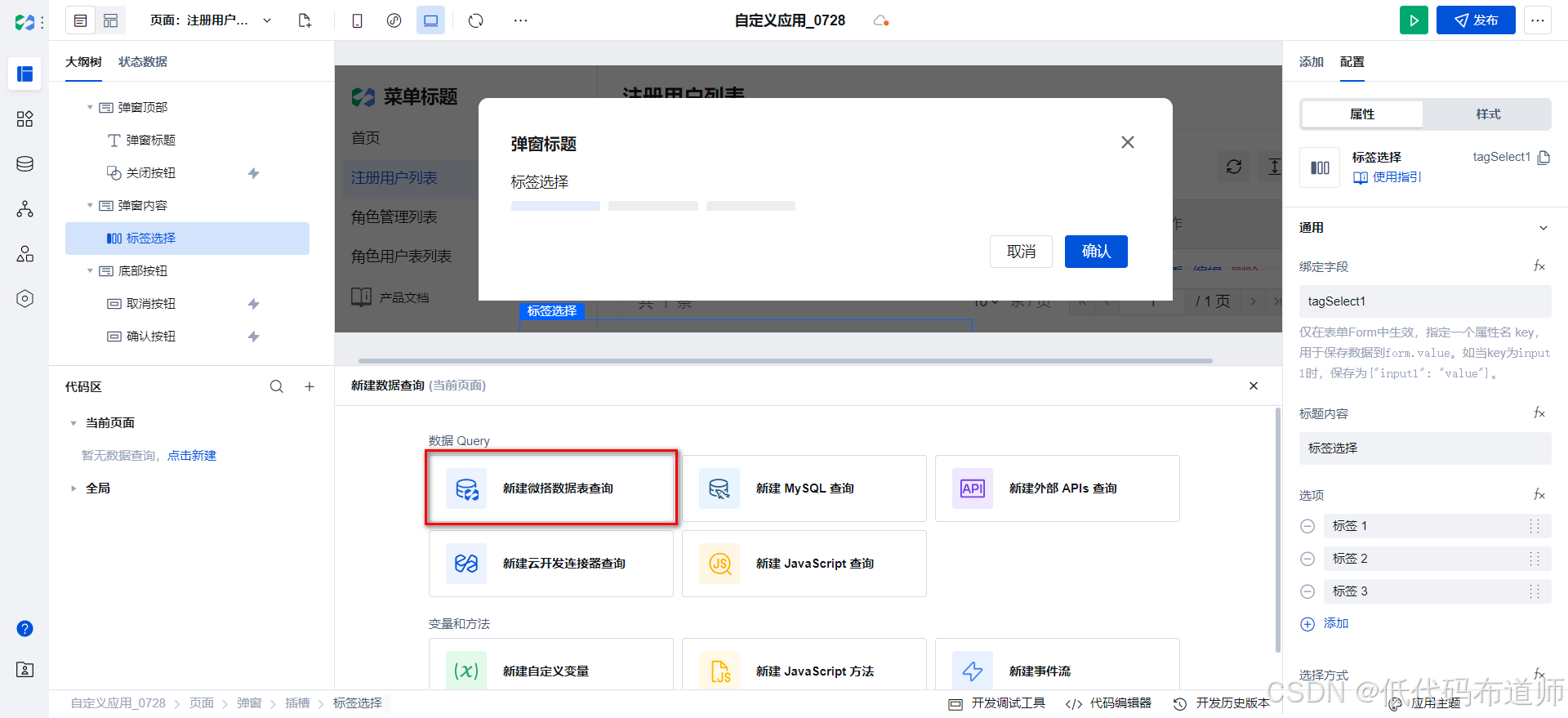Screen dimensions: 1568x718
Task: Click the cloud sync status icon
Action: coord(880,20)
